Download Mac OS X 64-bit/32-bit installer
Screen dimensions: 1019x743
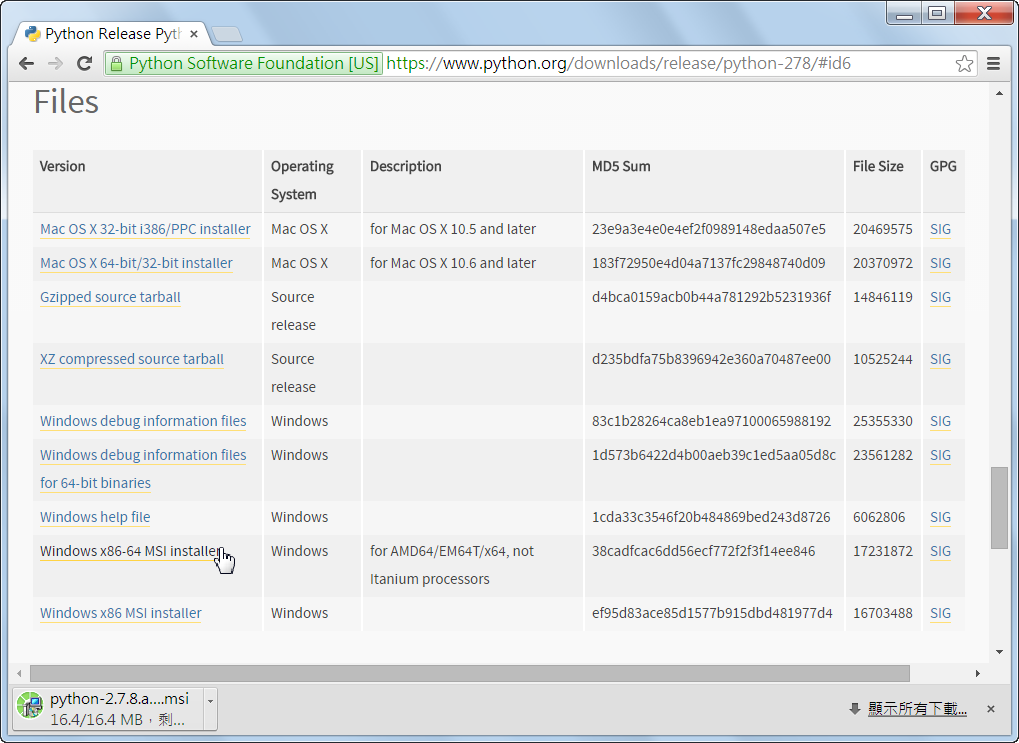pos(136,263)
